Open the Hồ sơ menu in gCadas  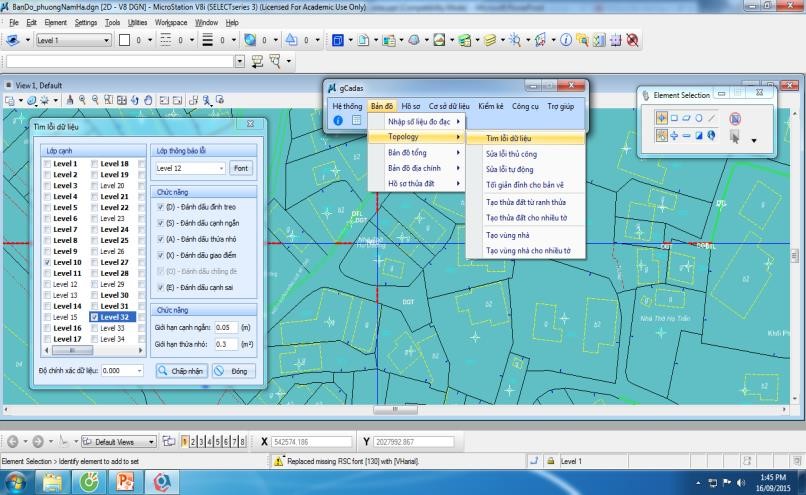411,105
